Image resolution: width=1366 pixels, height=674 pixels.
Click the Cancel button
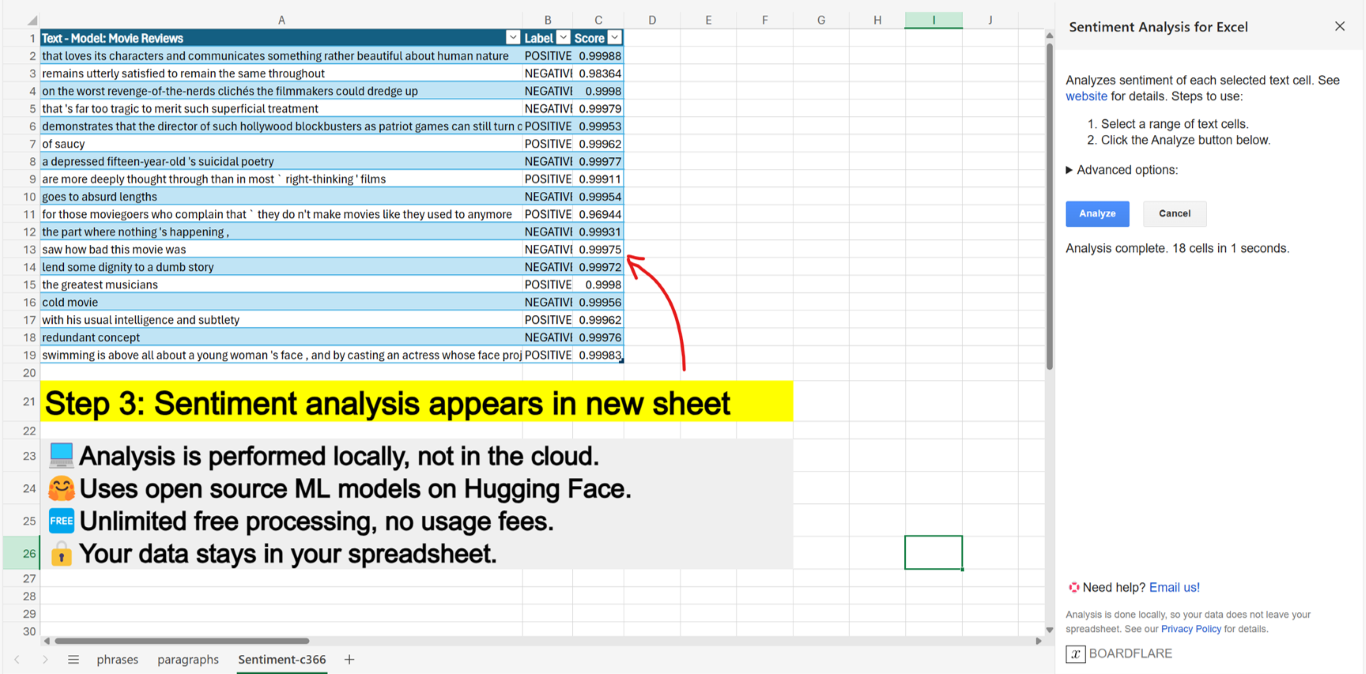pyautogui.click(x=1174, y=213)
